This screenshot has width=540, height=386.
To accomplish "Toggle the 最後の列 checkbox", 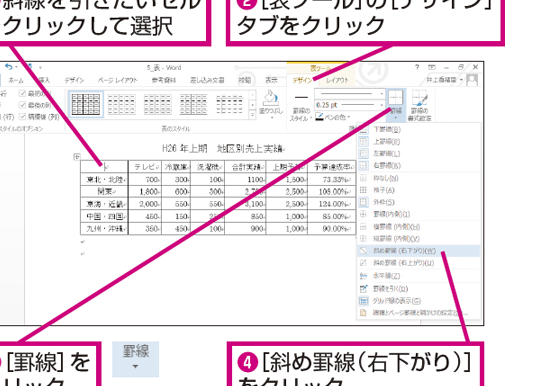I will click(23, 105).
